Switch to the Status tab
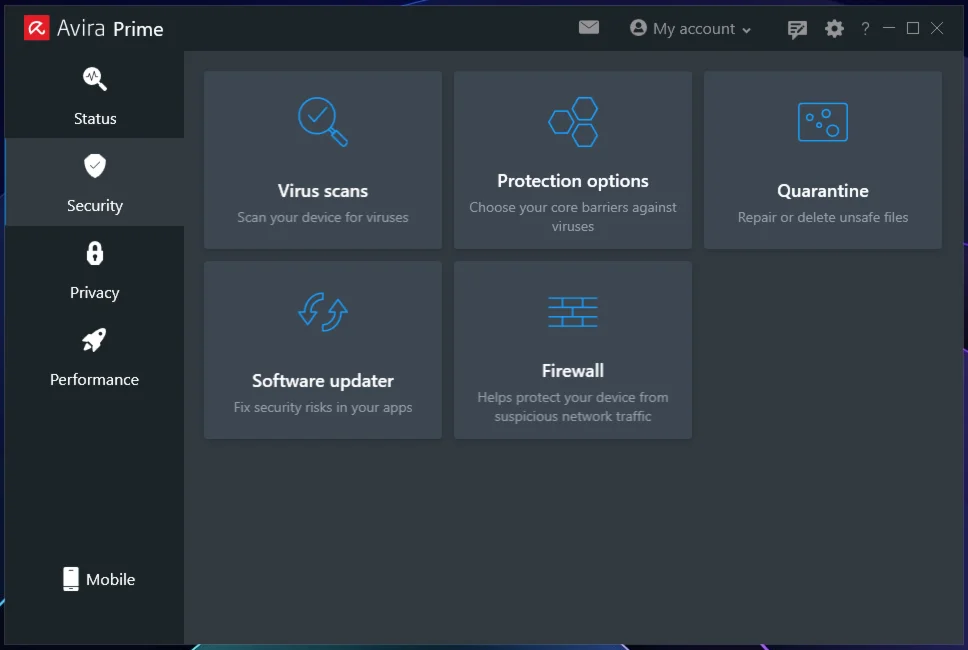The height and width of the screenshot is (650, 968). (95, 96)
